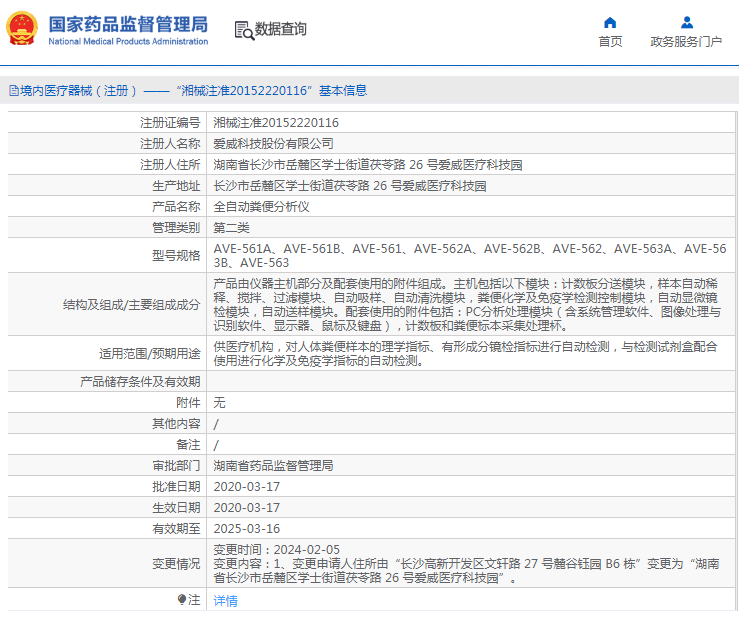Go to 首页 text link
739x618 pixels.
pos(610,42)
